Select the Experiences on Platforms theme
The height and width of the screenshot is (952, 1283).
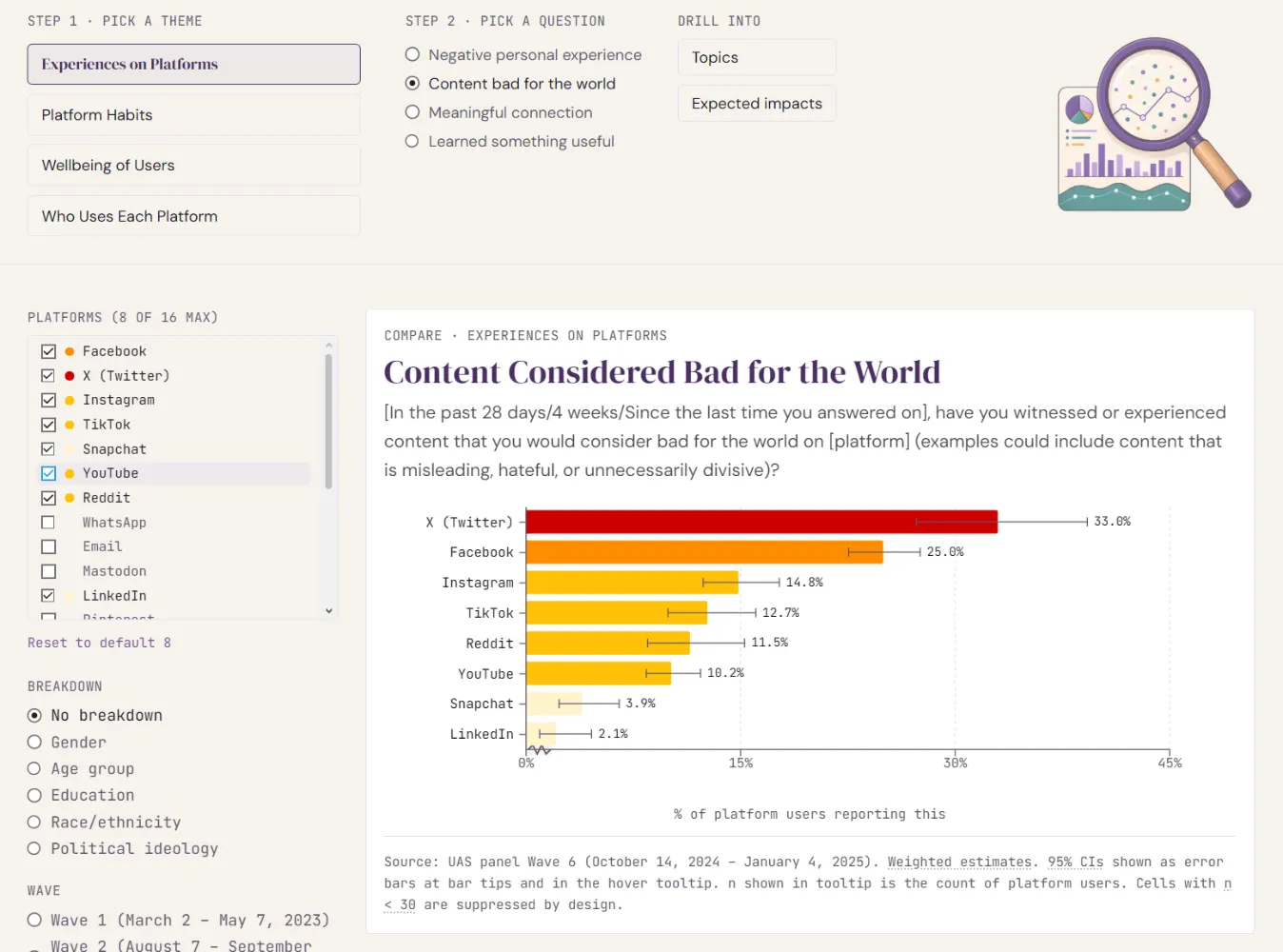click(194, 64)
